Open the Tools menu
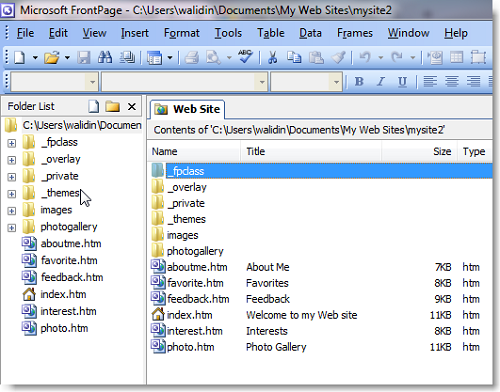This screenshot has width=500, height=392. [228, 33]
